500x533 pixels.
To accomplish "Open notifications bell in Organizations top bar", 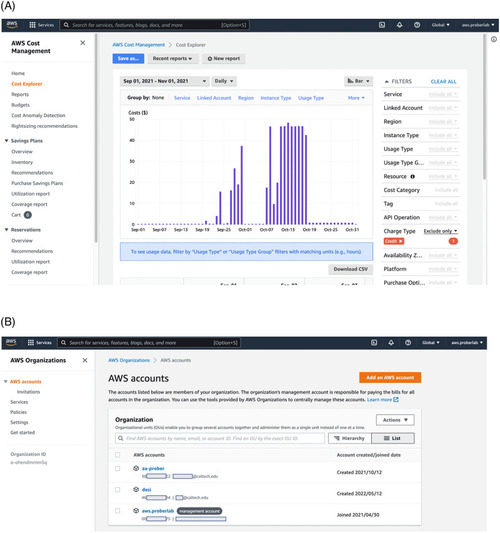I will coord(391,343).
